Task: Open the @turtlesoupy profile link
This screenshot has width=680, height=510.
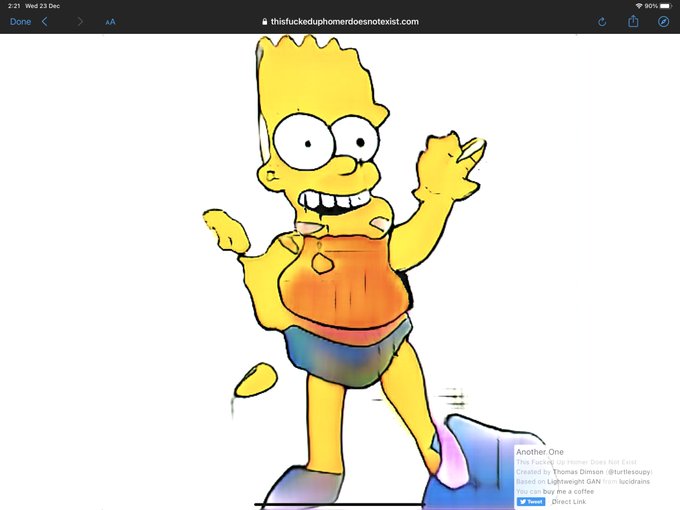Action: (x=629, y=472)
